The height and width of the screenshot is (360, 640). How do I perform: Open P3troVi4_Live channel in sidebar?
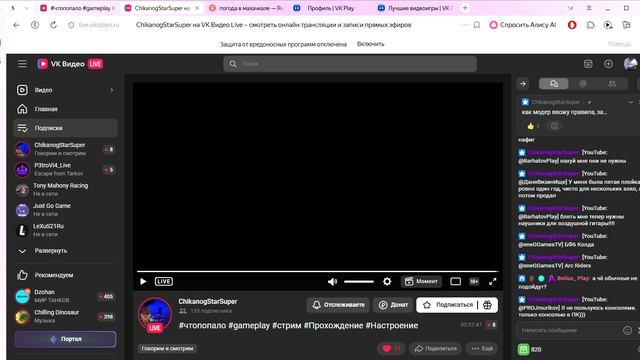pos(65,169)
